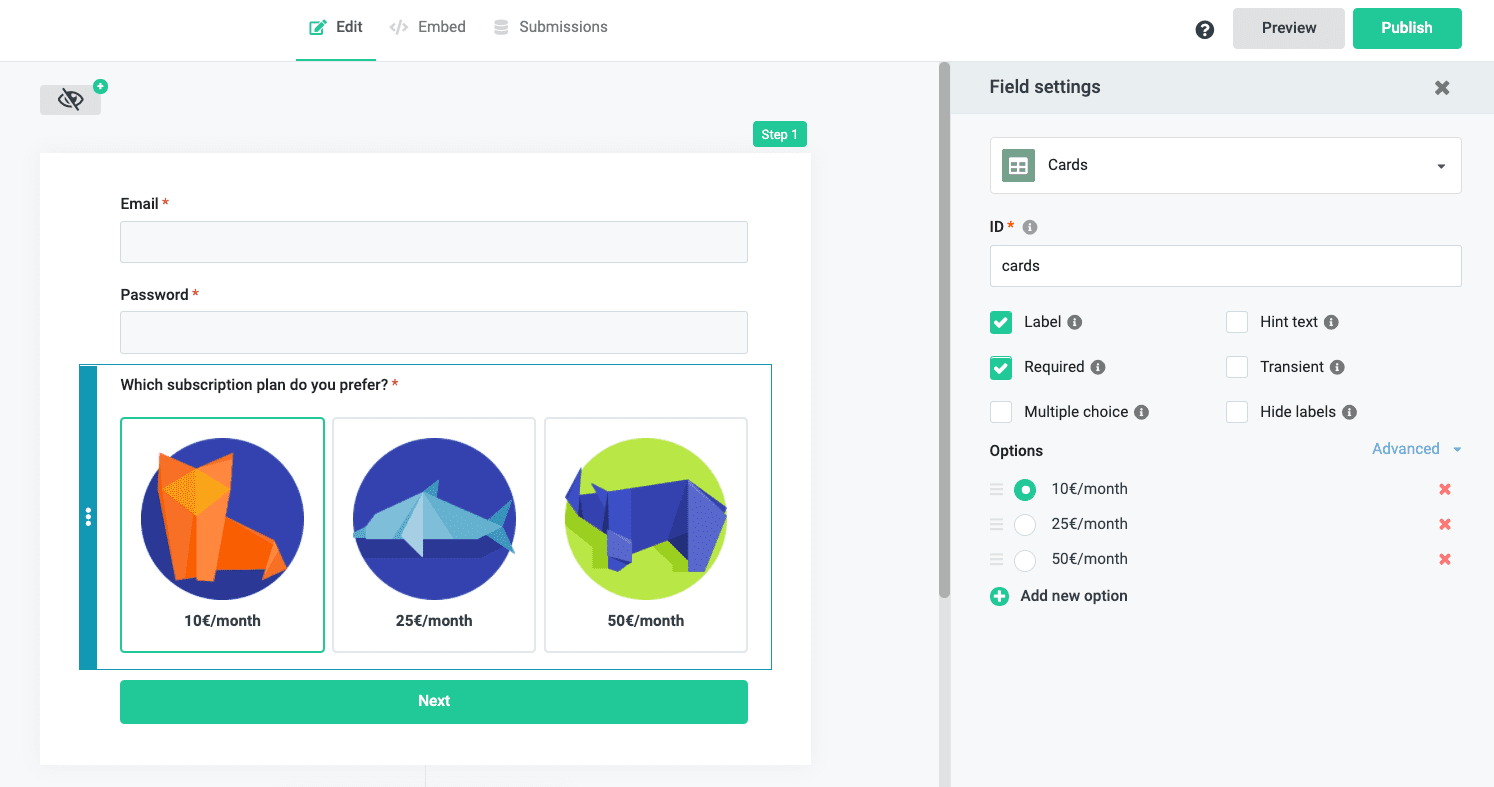Click the green plus badge on eye button
This screenshot has height=787, width=1494.
(x=100, y=86)
